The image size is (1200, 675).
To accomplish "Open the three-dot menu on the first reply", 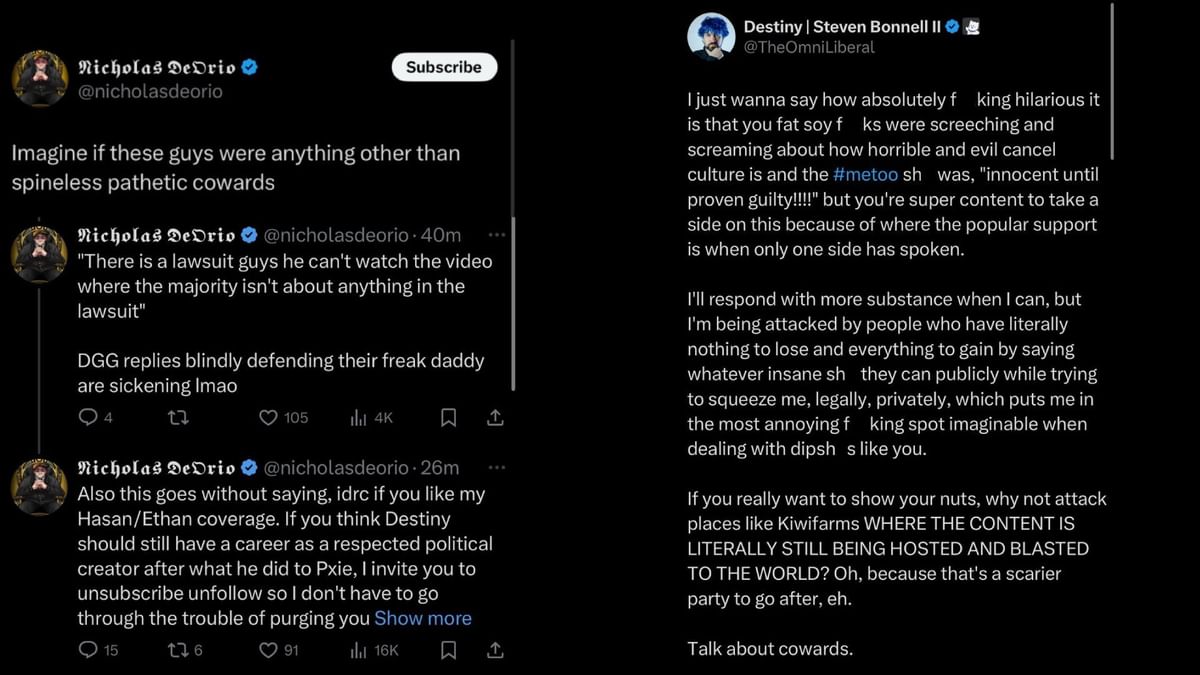I will tap(497, 234).
